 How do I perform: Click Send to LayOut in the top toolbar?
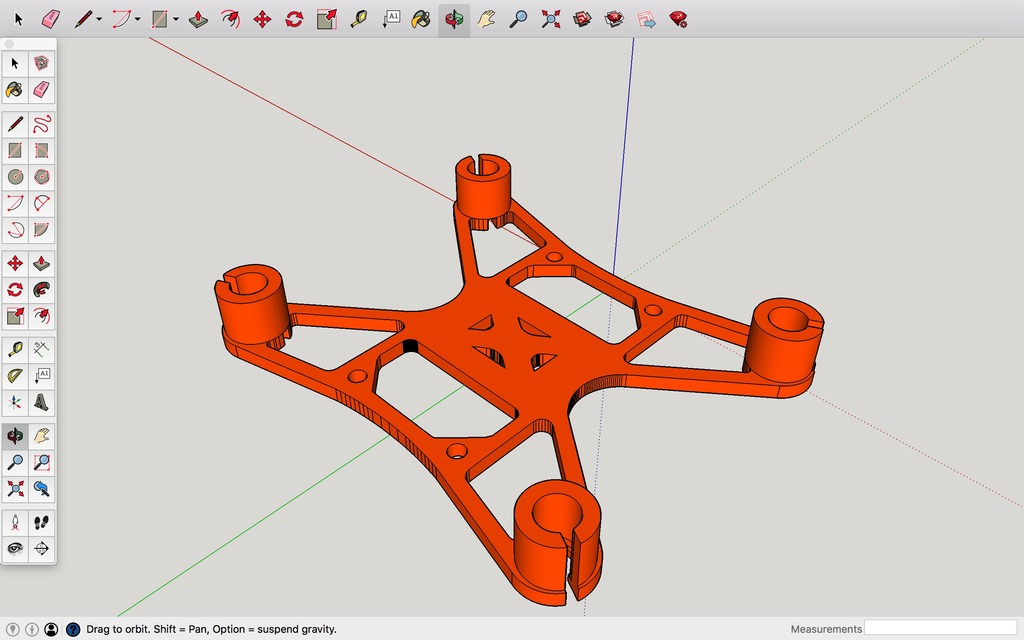(647, 19)
